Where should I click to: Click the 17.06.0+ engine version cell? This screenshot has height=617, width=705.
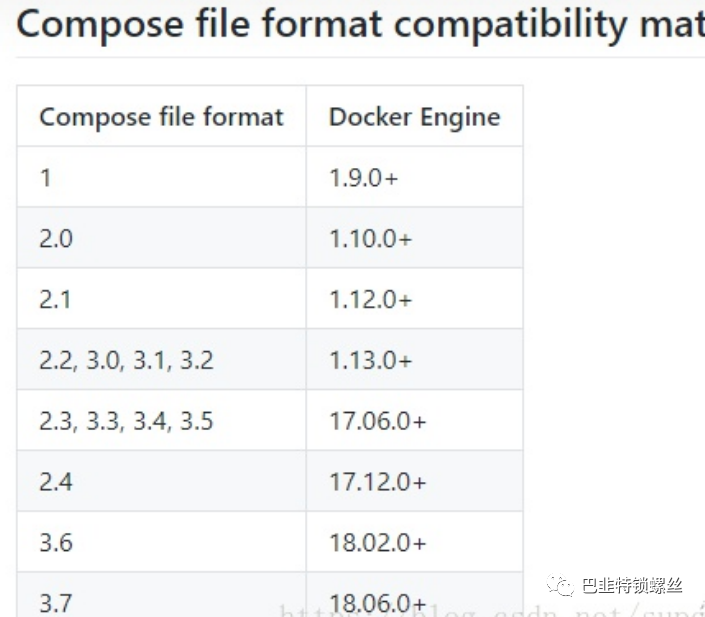click(x=415, y=420)
